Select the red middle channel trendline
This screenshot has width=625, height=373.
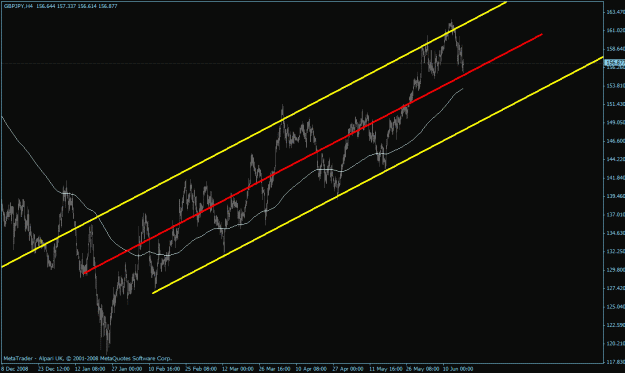click(313, 153)
